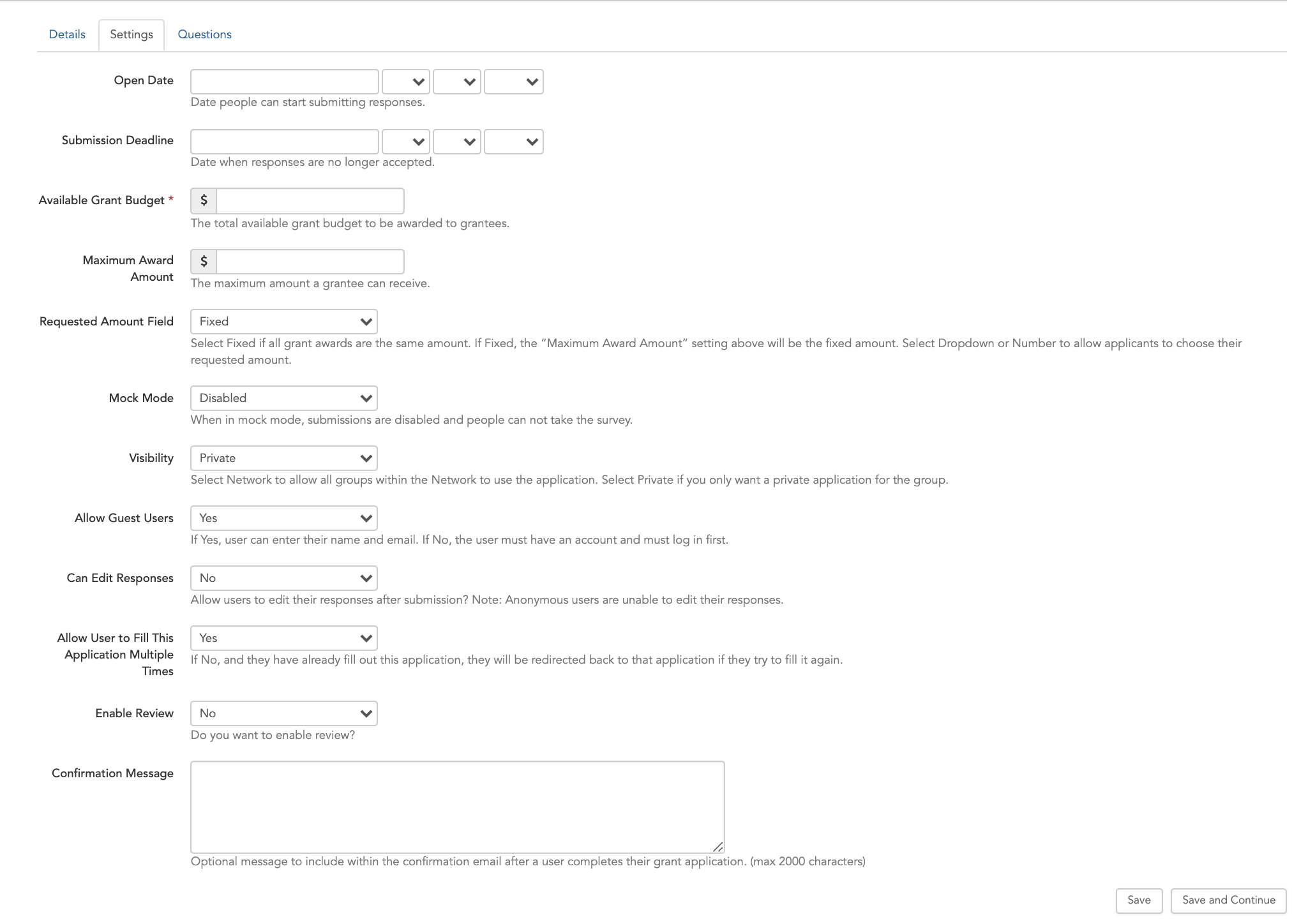The height and width of the screenshot is (924, 1315).
Task: Click the Mock Mode label
Action: [x=141, y=398]
